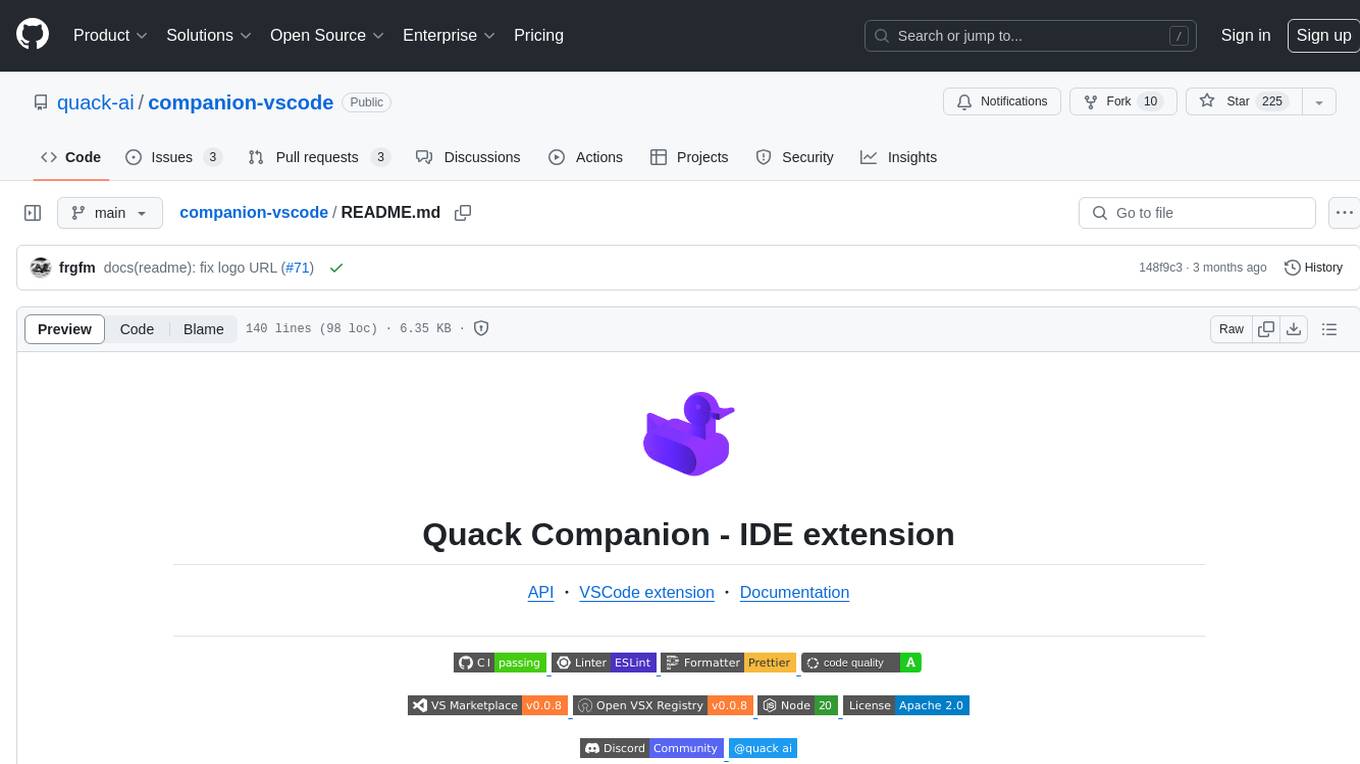Click the Sign up button
The image size is (1360, 764).
point(1323,35)
